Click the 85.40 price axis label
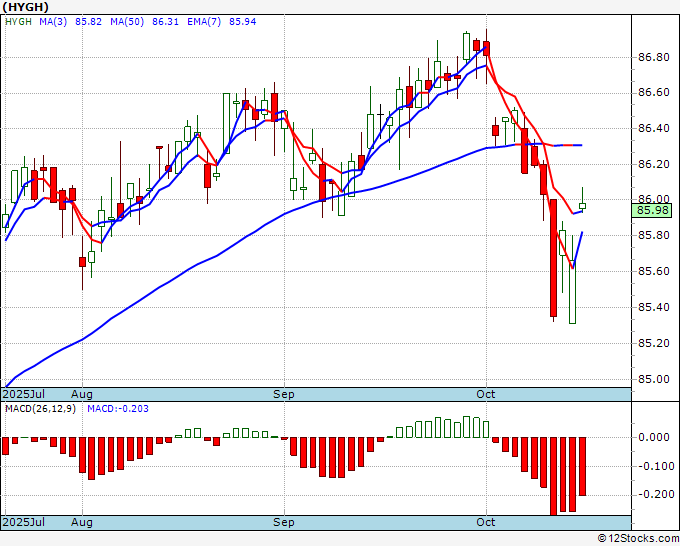This screenshot has height=546, width=680. point(653,307)
